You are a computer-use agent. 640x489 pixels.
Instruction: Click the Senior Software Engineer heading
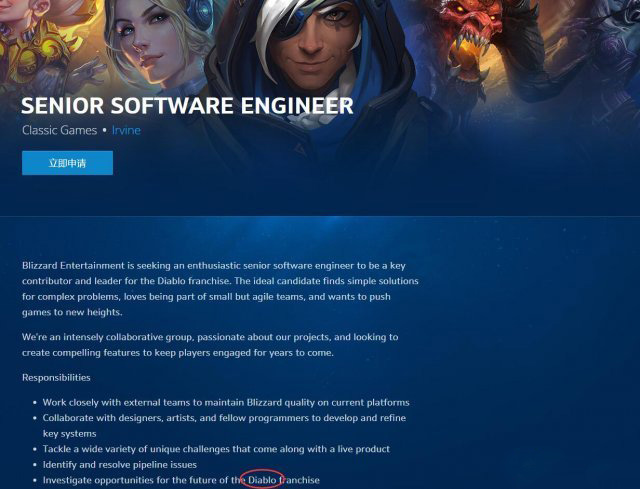click(x=187, y=105)
